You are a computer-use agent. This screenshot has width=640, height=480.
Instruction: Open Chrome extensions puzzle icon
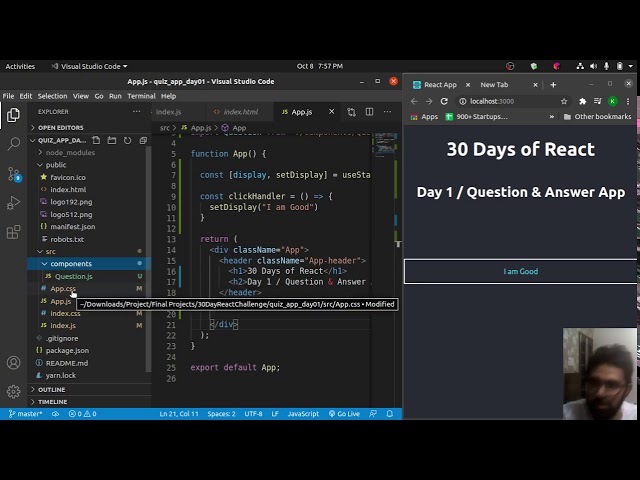pyautogui.click(x=582, y=101)
